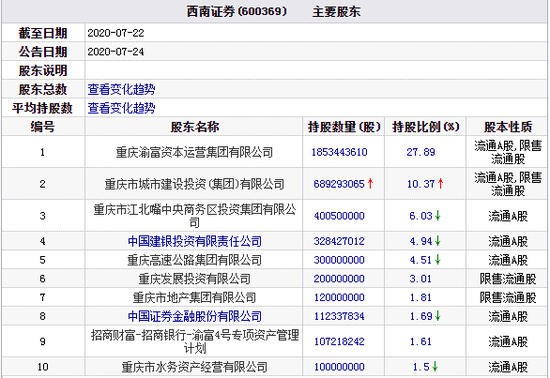Click column header 编号
The width and height of the screenshot is (550, 378).
tap(42, 127)
